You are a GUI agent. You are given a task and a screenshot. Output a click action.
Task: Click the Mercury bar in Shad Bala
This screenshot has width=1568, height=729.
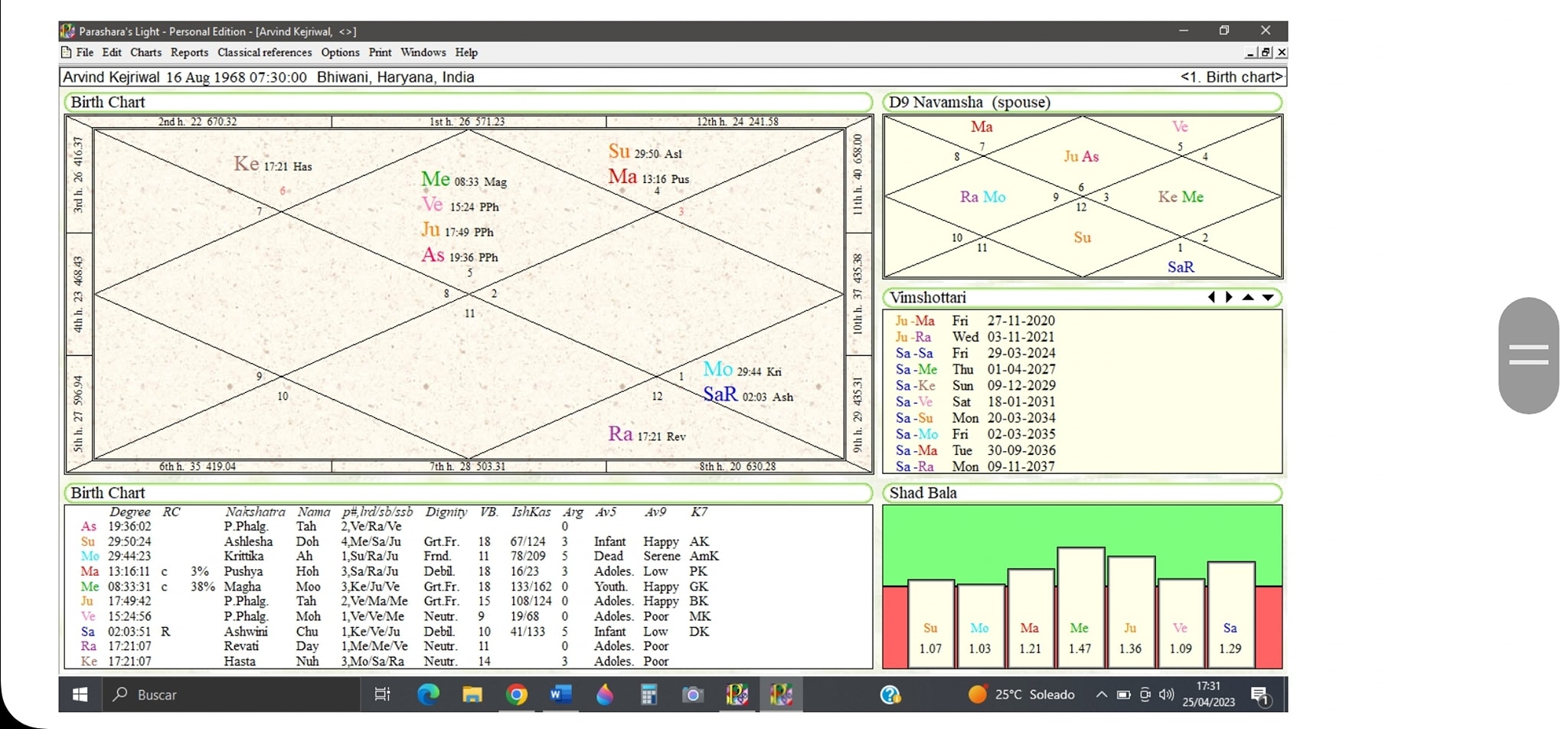point(1080,606)
